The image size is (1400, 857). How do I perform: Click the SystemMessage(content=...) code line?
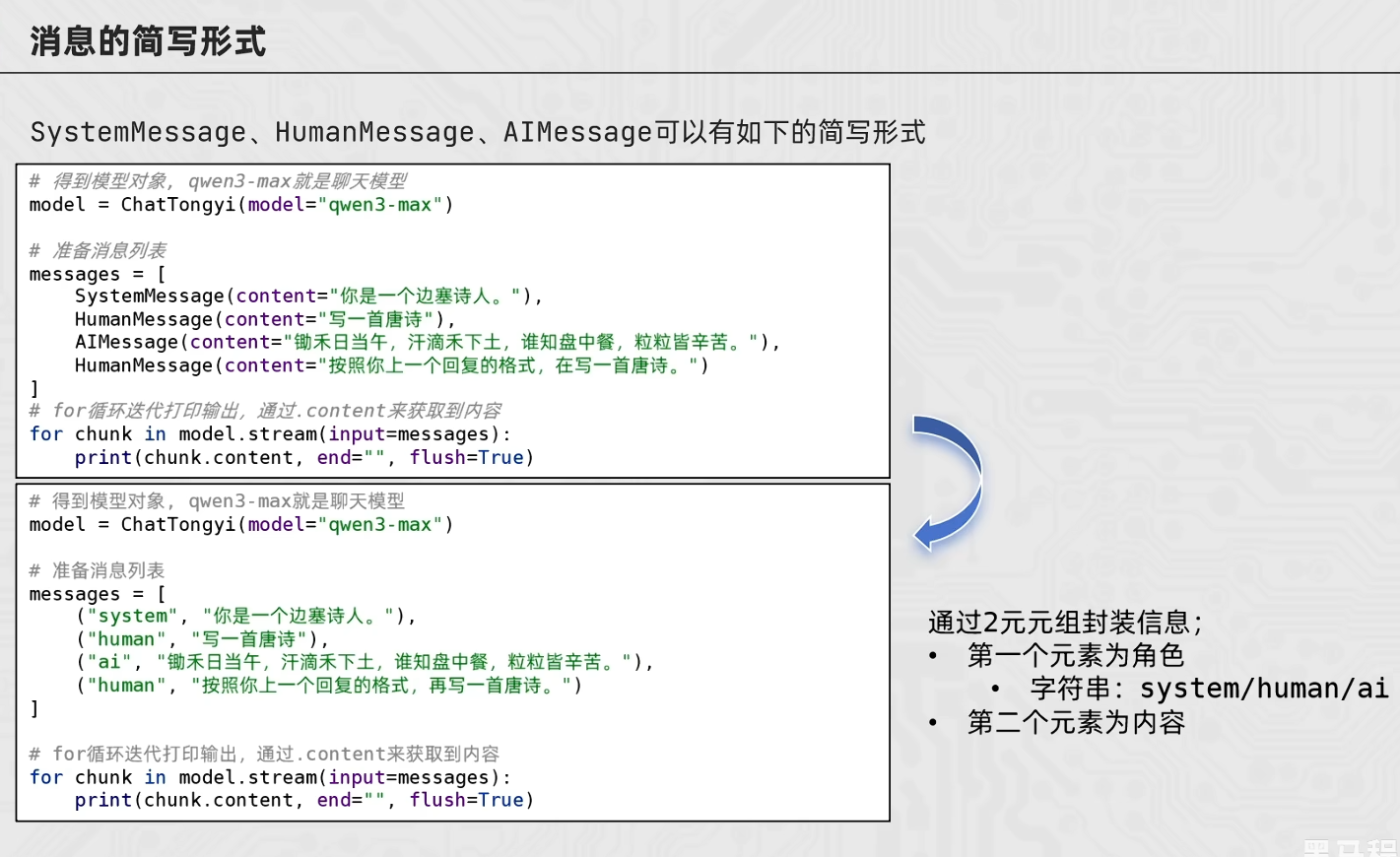(308, 297)
